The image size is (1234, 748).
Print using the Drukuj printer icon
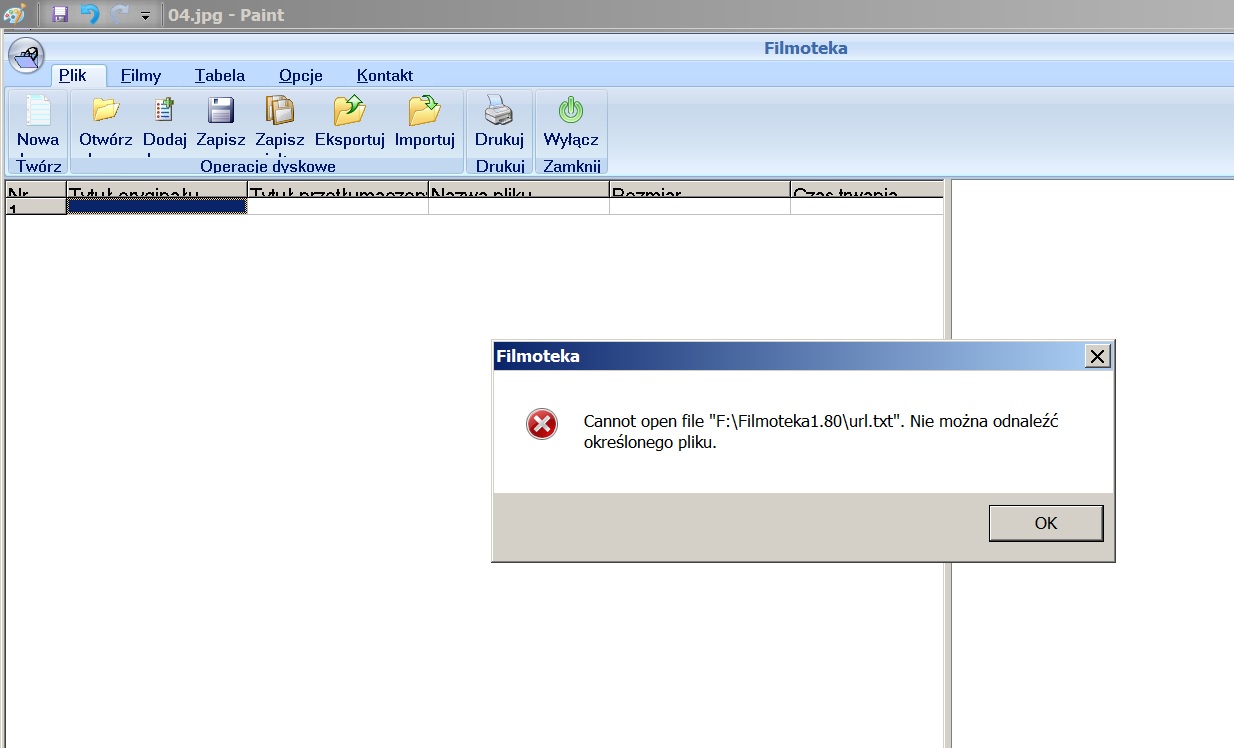point(499,110)
